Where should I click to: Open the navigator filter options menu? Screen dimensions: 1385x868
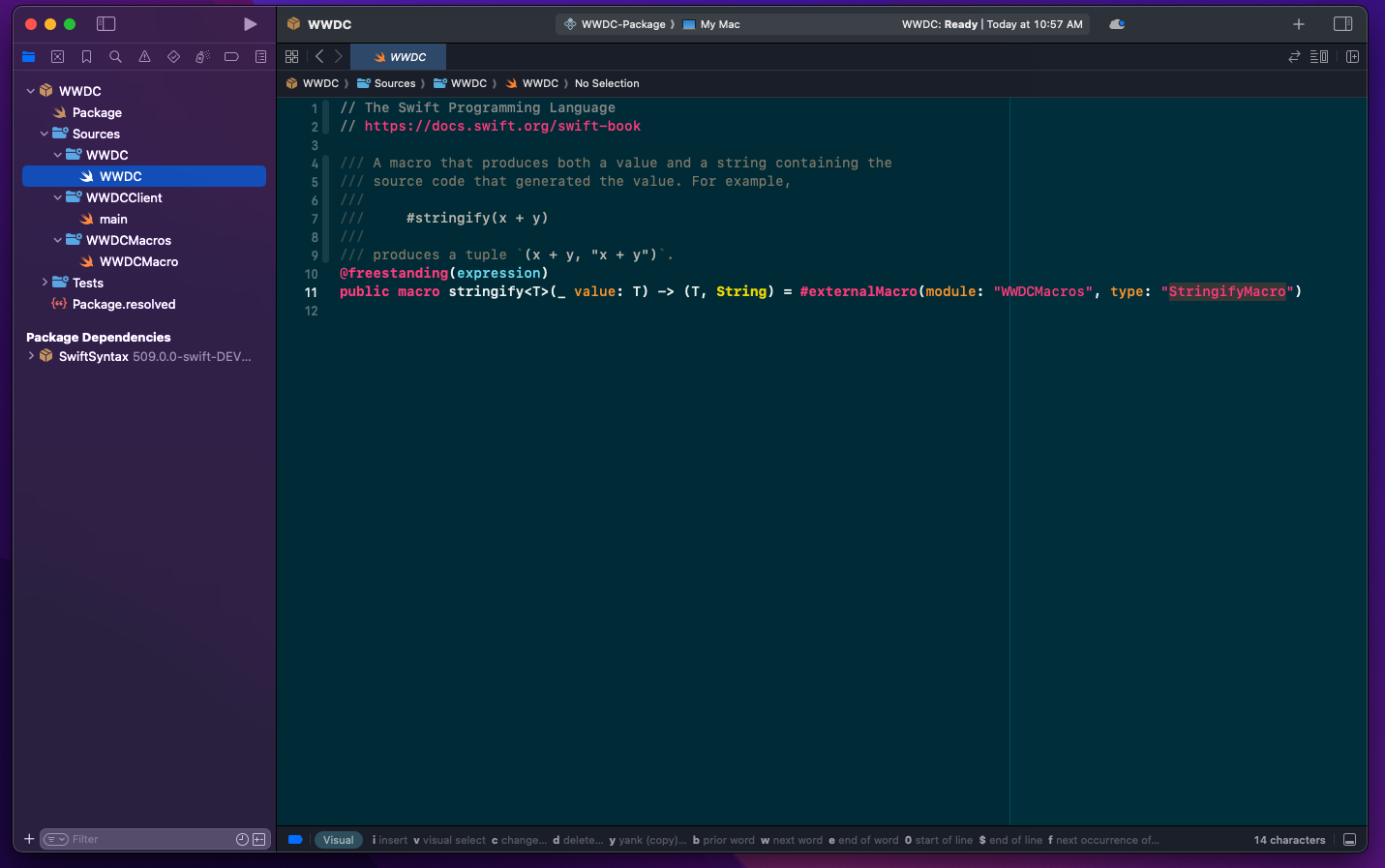click(x=56, y=839)
